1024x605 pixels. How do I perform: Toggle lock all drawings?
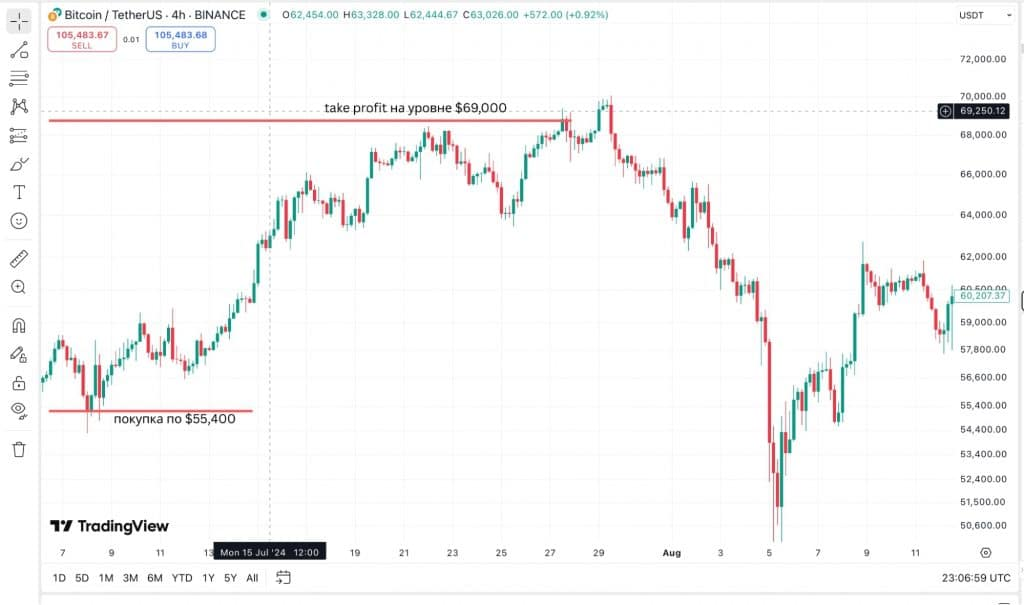point(19,382)
